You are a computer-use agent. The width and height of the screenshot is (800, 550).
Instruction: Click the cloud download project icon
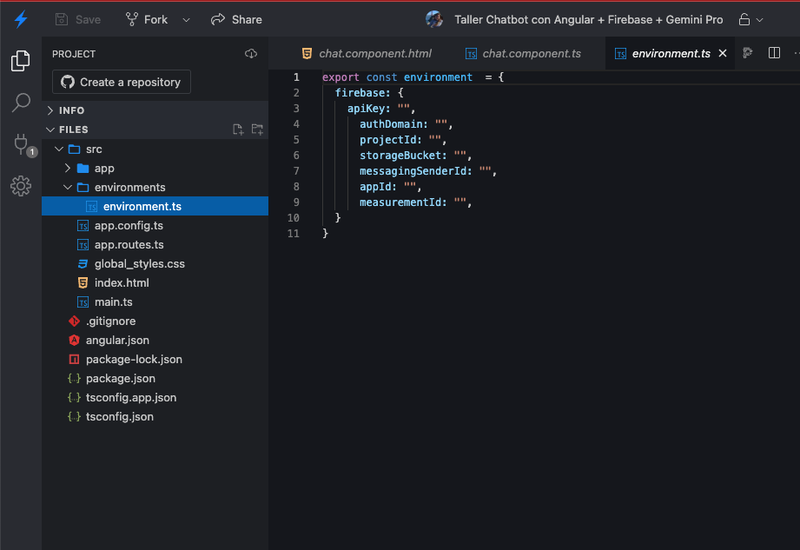click(x=251, y=54)
